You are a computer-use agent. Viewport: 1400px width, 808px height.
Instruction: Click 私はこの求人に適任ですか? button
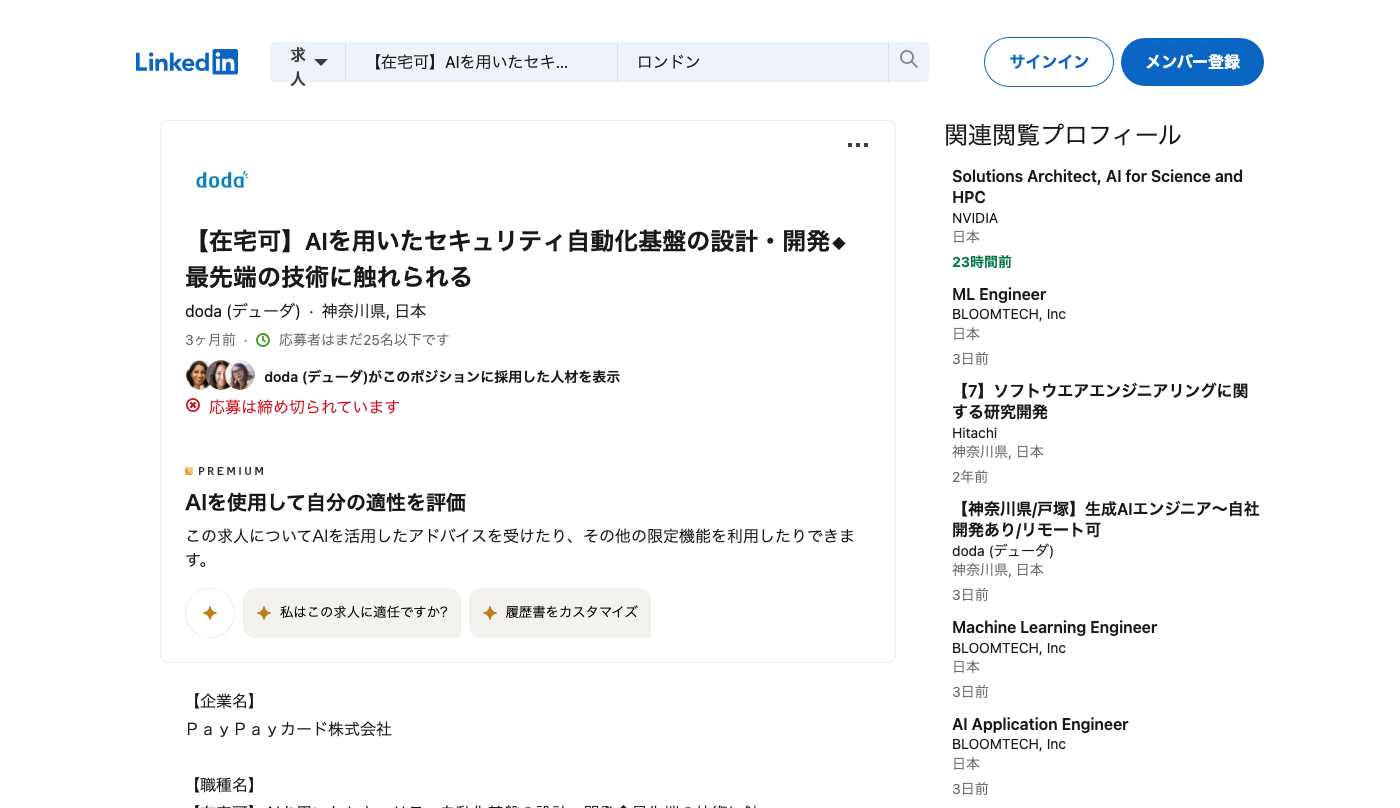point(352,613)
